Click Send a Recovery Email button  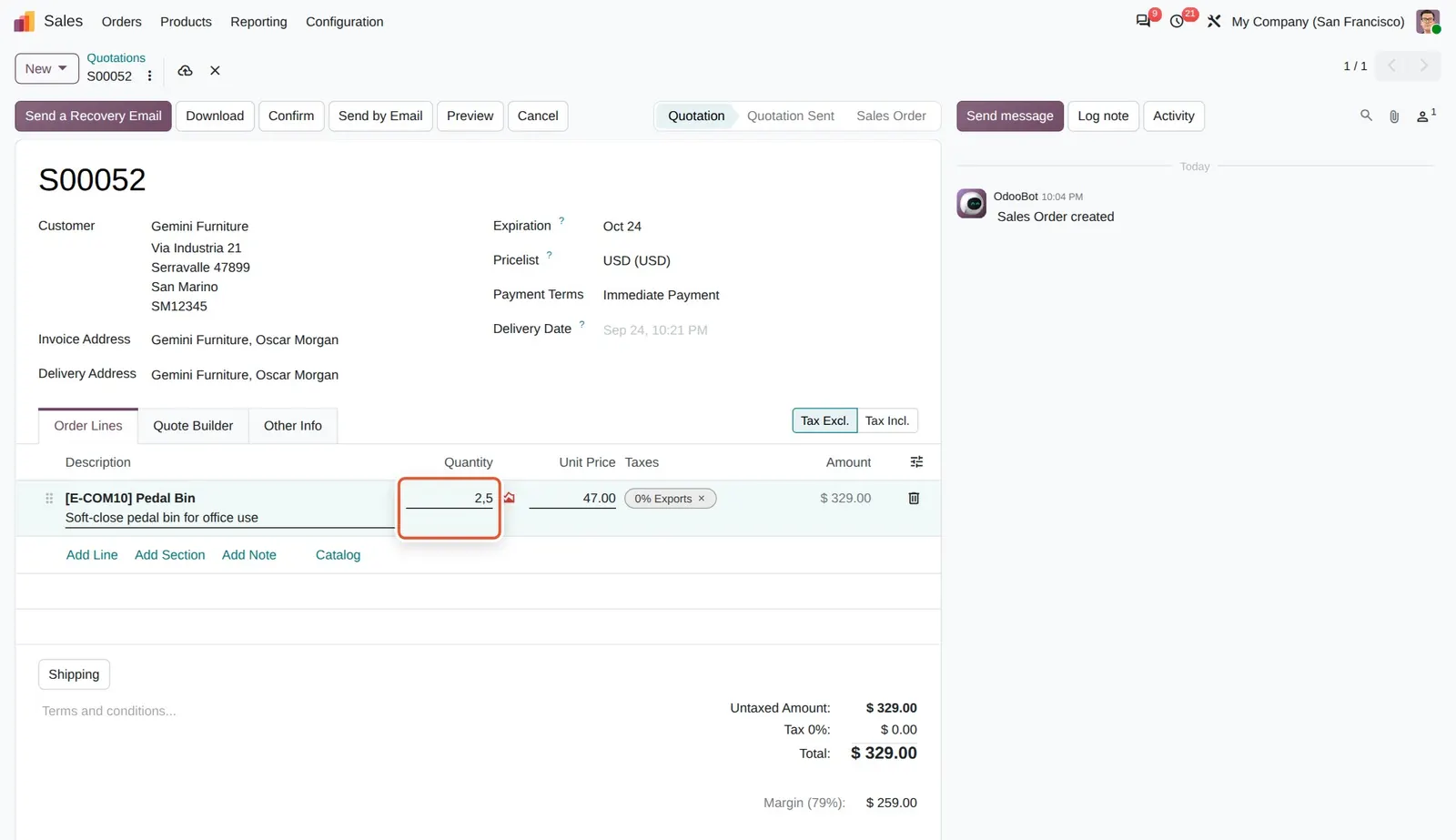tap(93, 116)
